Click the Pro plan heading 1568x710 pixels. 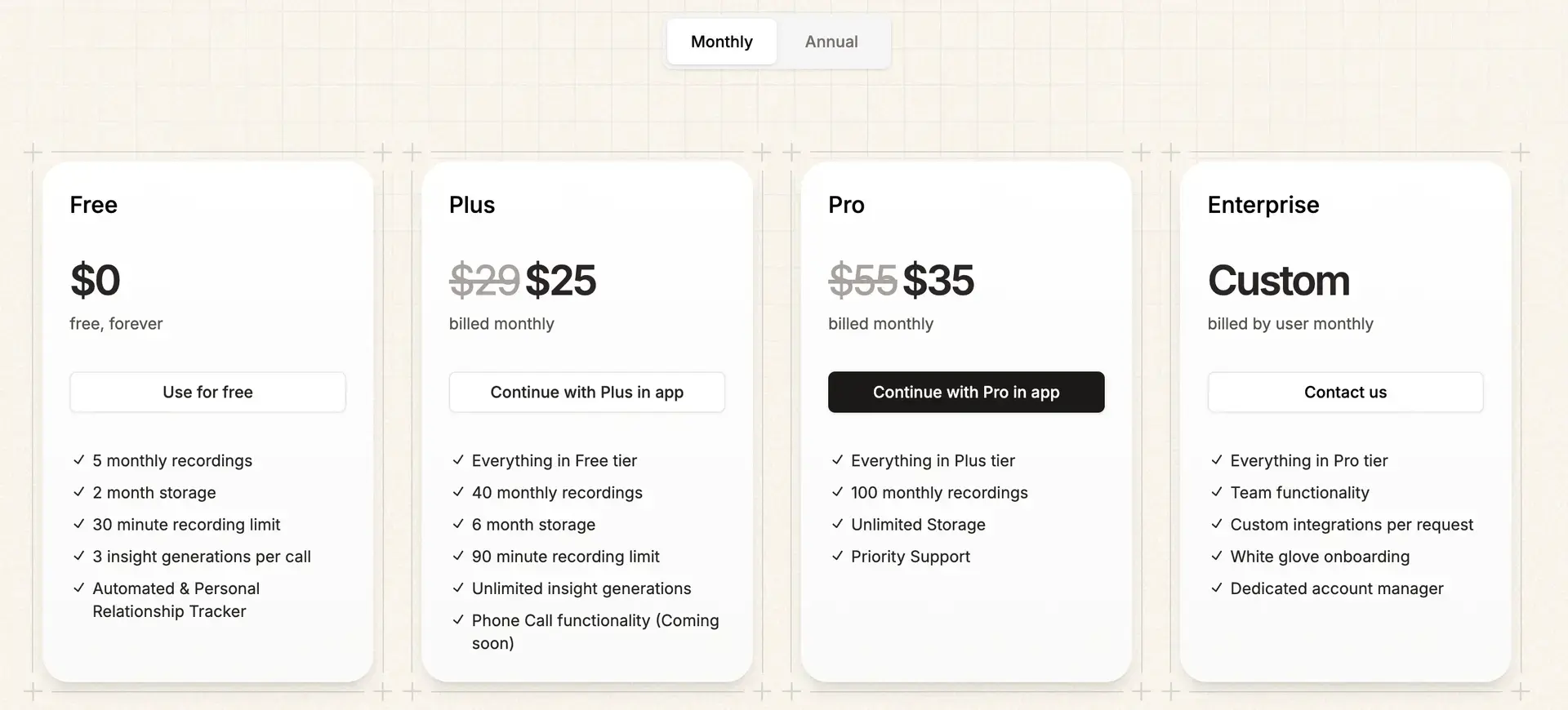click(845, 205)
